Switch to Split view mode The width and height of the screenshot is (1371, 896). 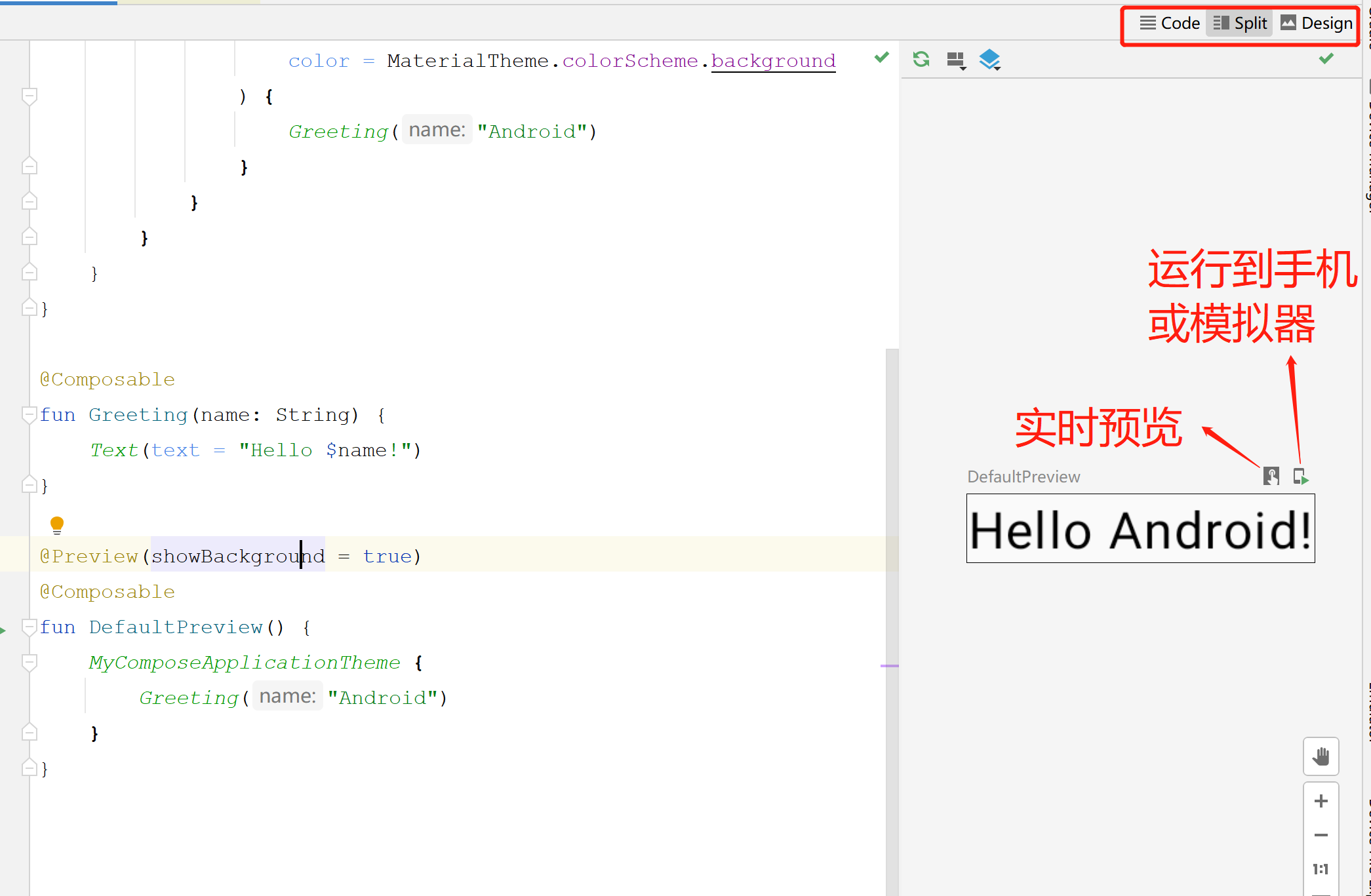coord(1240,24)
